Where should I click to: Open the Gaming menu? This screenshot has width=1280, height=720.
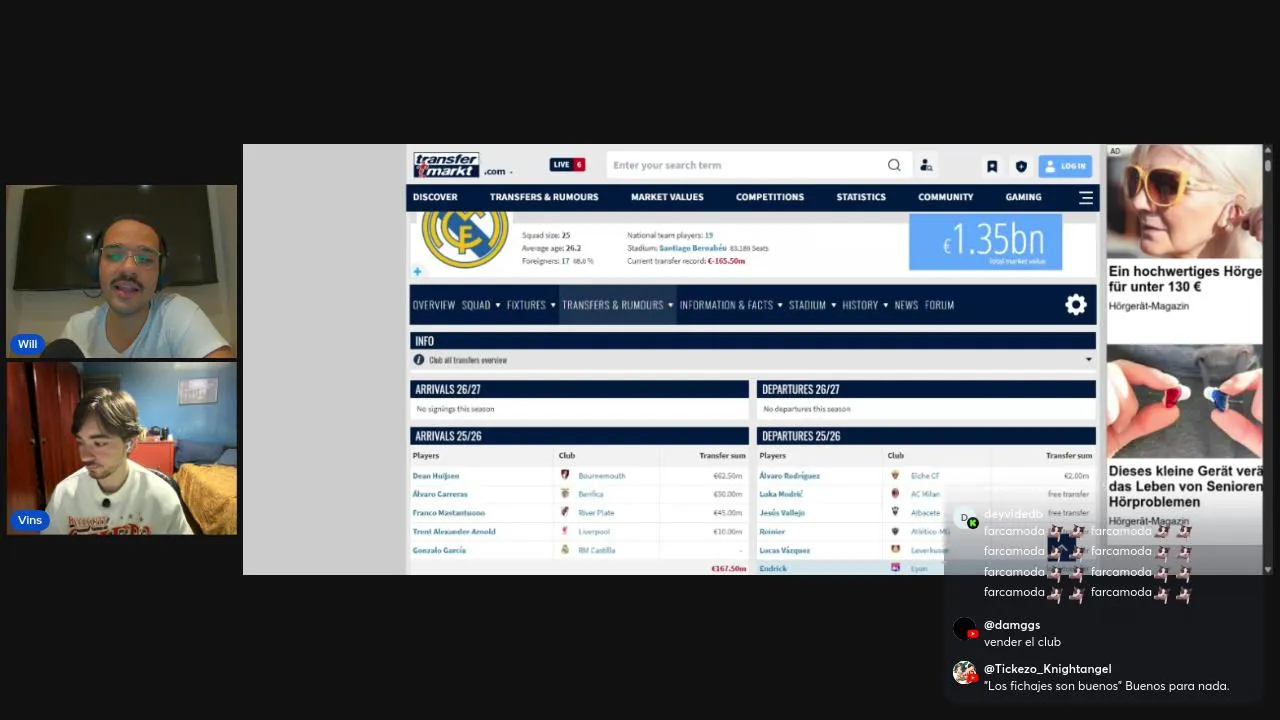(1023, 197)
